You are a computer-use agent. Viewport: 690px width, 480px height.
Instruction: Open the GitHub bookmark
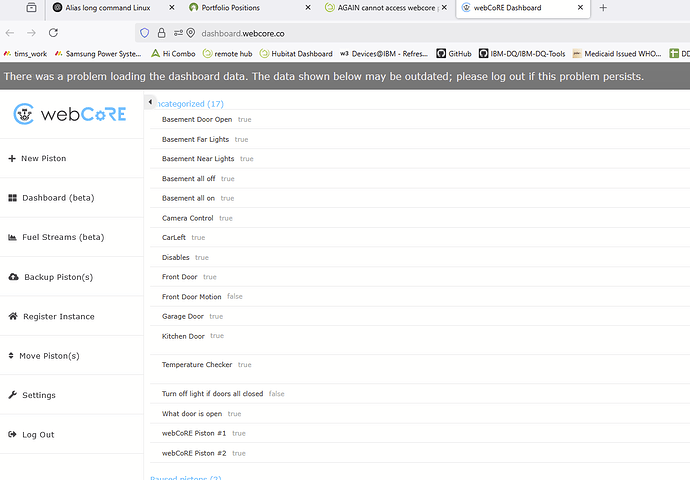[x=454, y=54]
